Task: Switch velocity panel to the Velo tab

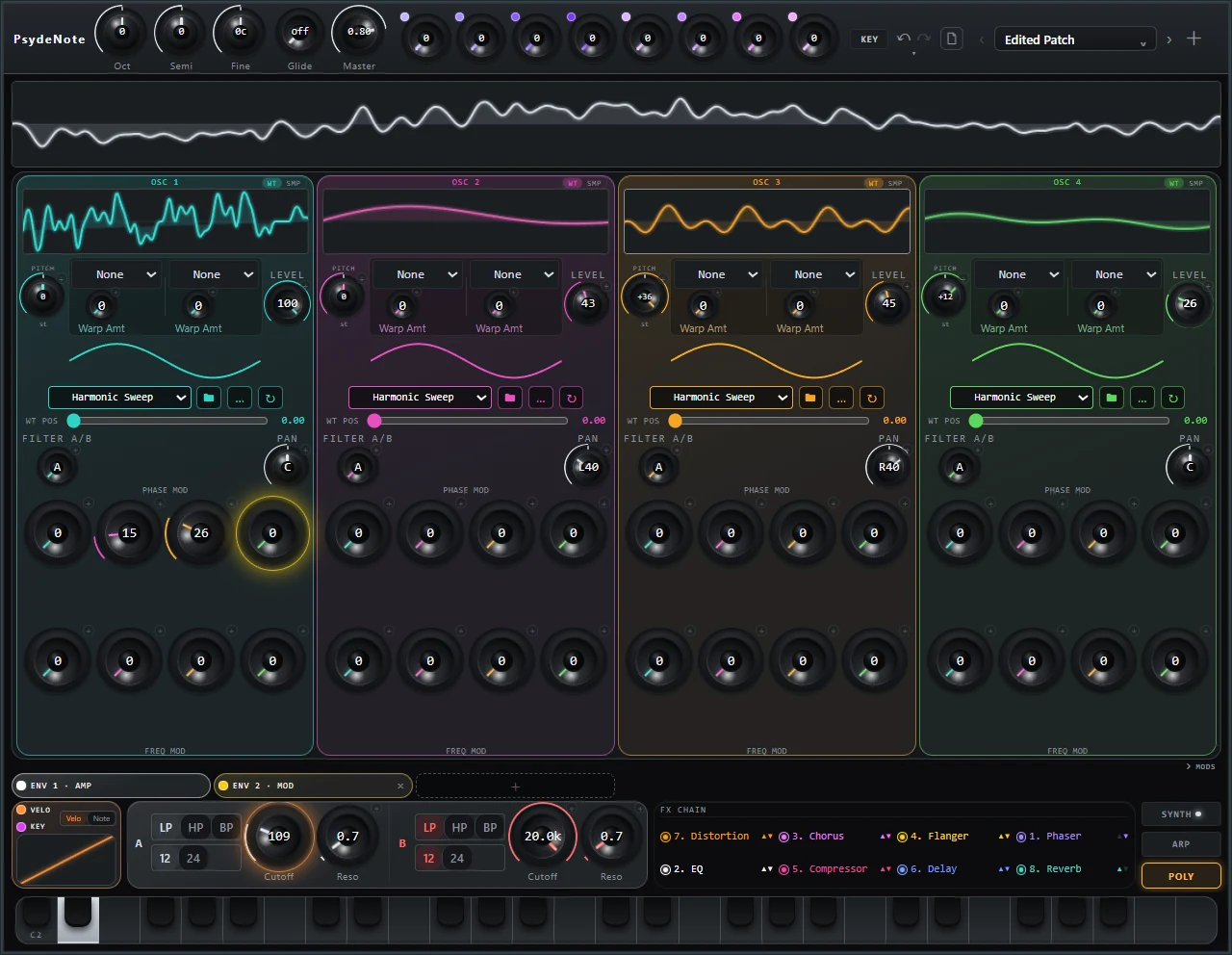Action: [x=74, y=818]
